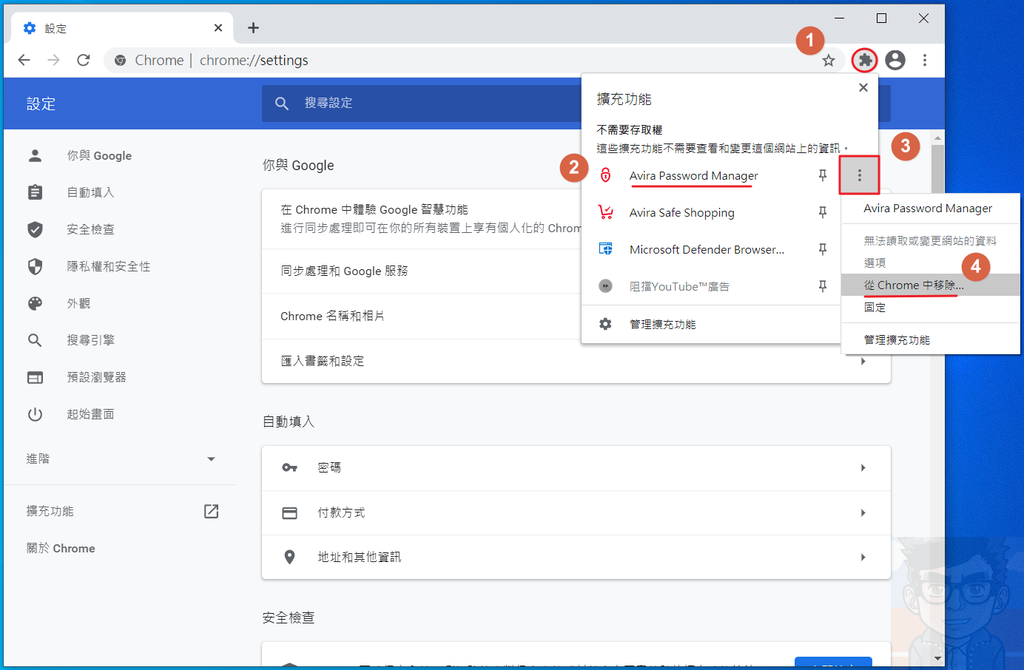This screenshot has width=1024, height=670.
Task: Click 在 Chrome 中體驗 Google 智慧功能 text
Action: (374, 210)
